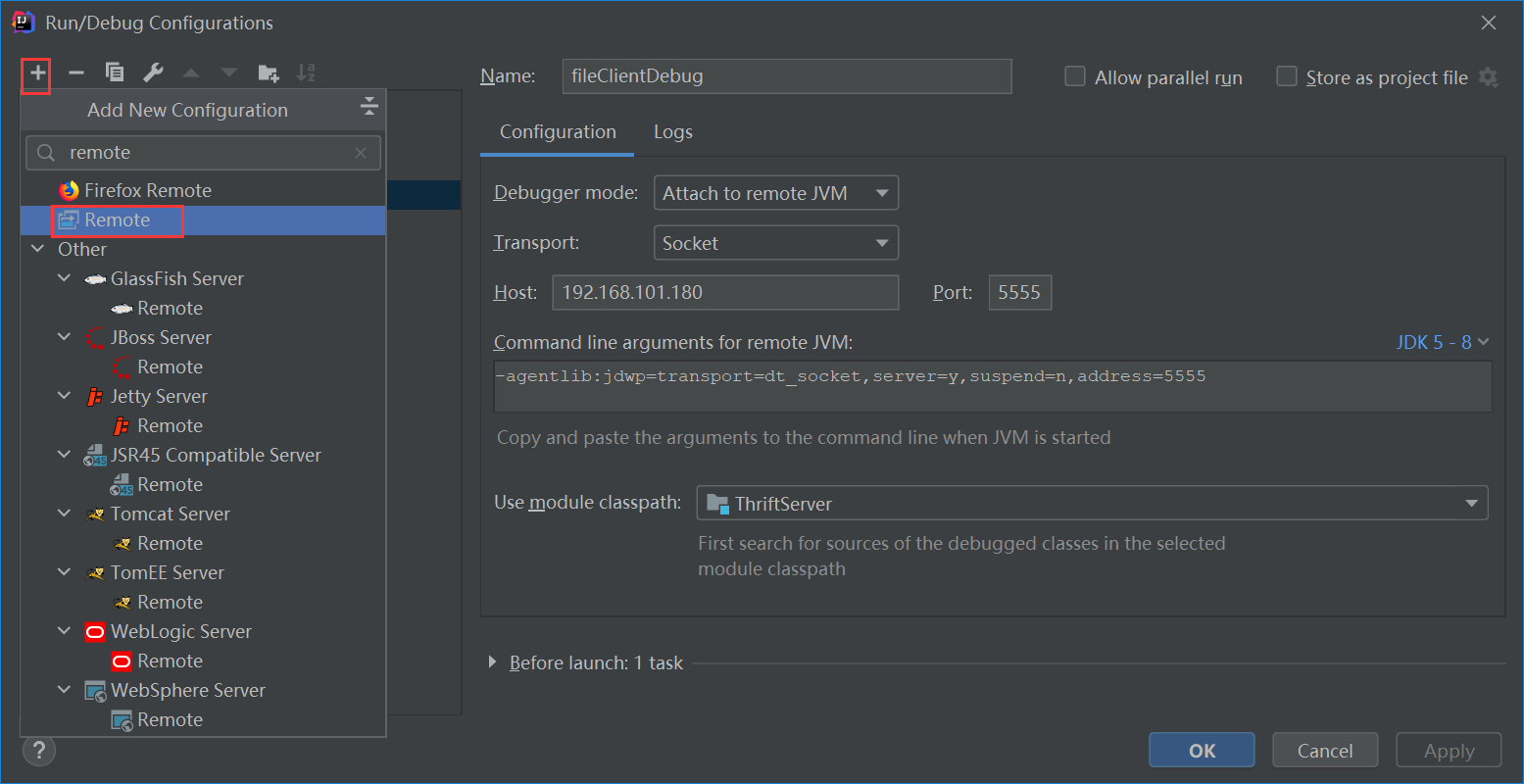Click into the Host address field

[x=725, y=292]
